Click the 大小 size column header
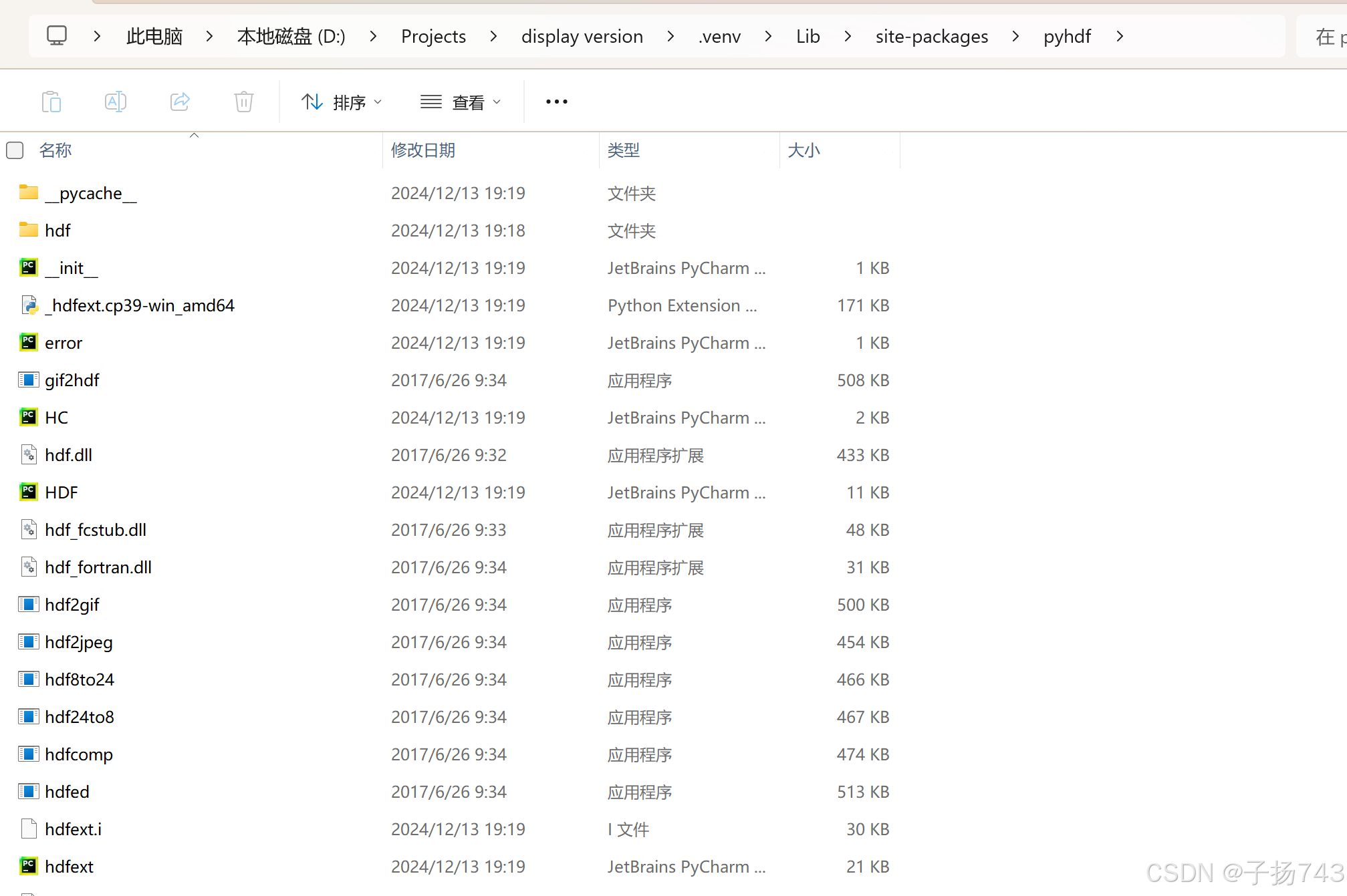 [804, 150]
